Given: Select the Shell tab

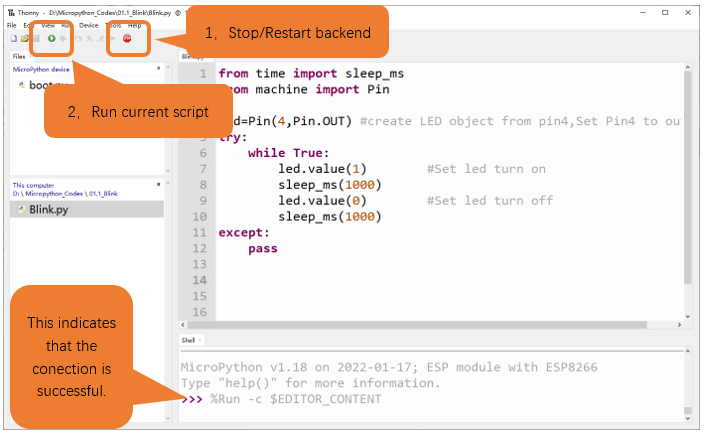Looking at the screenshot, I should coord(188,340).
